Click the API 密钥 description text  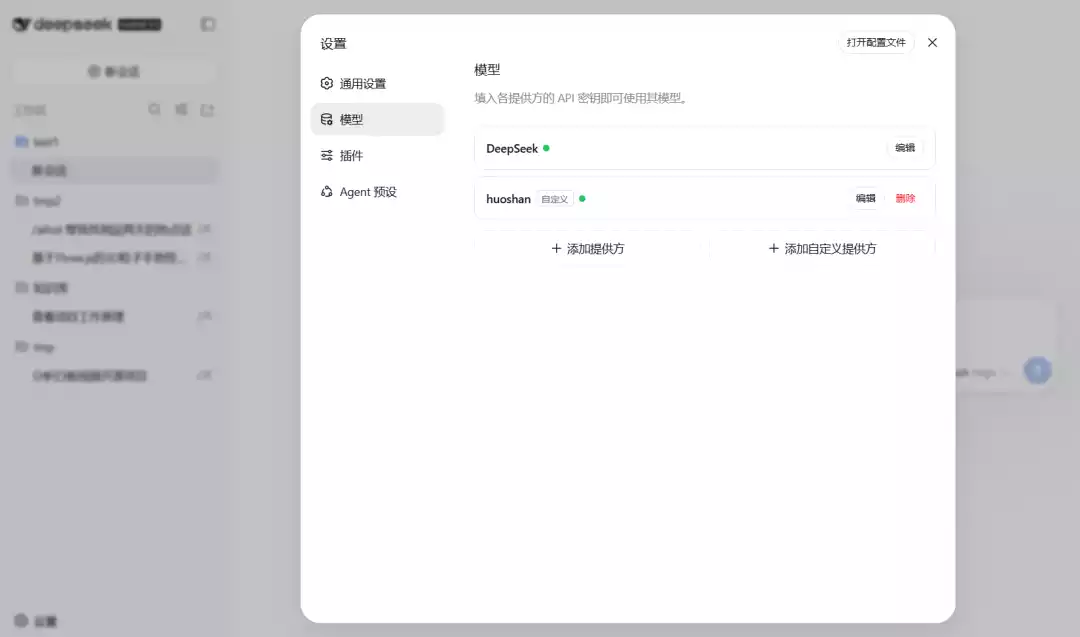pos(581,98)
